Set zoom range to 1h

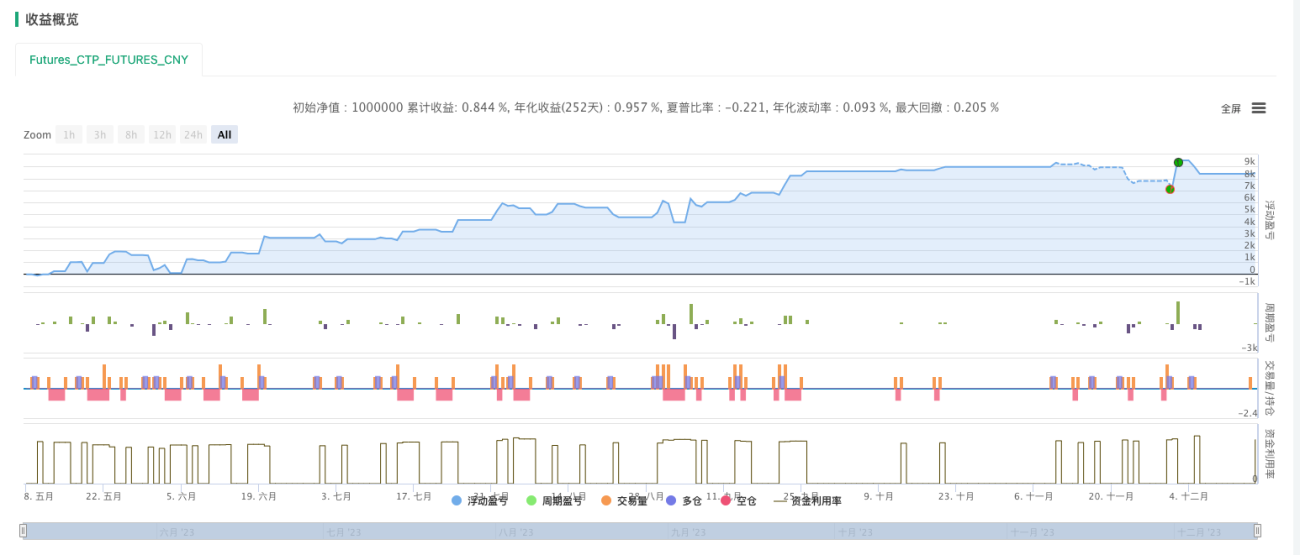click(x=69, y=135)
